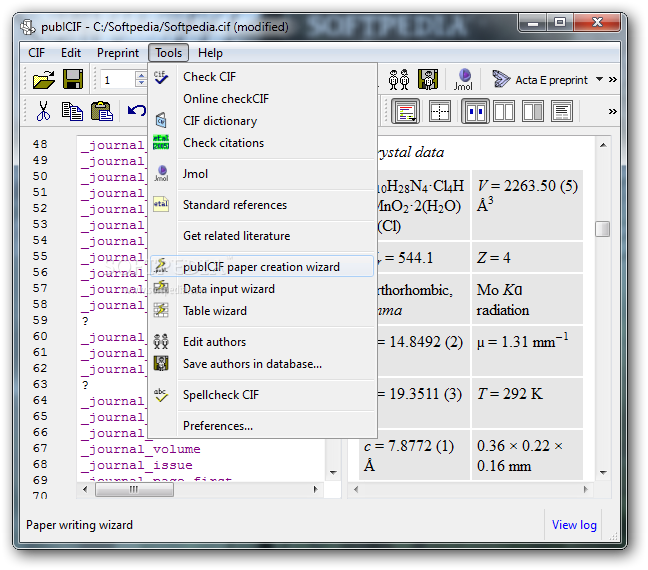This screenshot has height=570, width=648.
Task: Open the Edit menu
Action: click(x=71, y=53)
